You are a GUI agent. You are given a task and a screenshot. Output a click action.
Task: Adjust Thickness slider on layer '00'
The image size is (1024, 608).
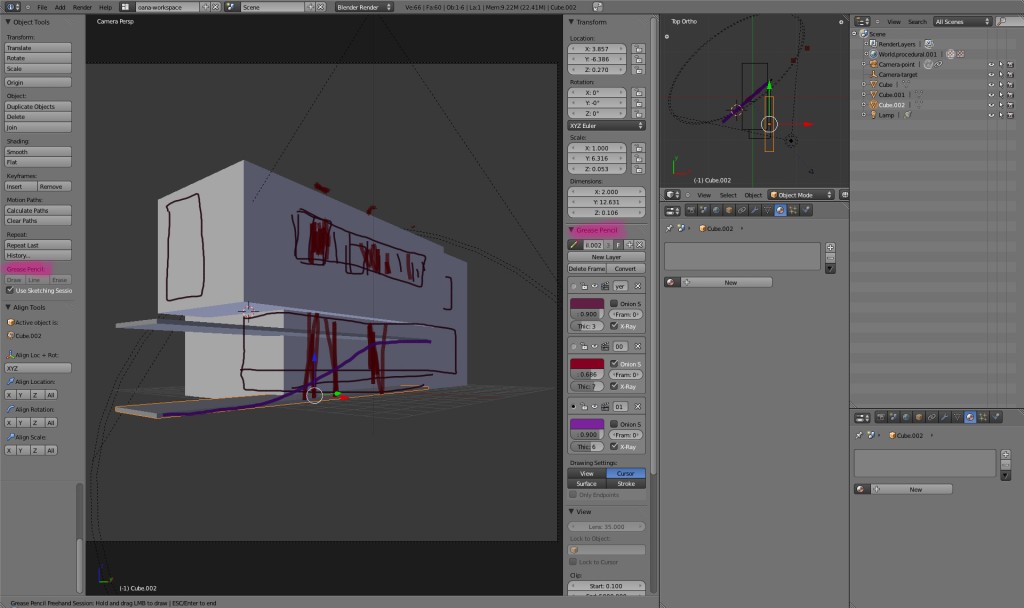tap(586, 386)
